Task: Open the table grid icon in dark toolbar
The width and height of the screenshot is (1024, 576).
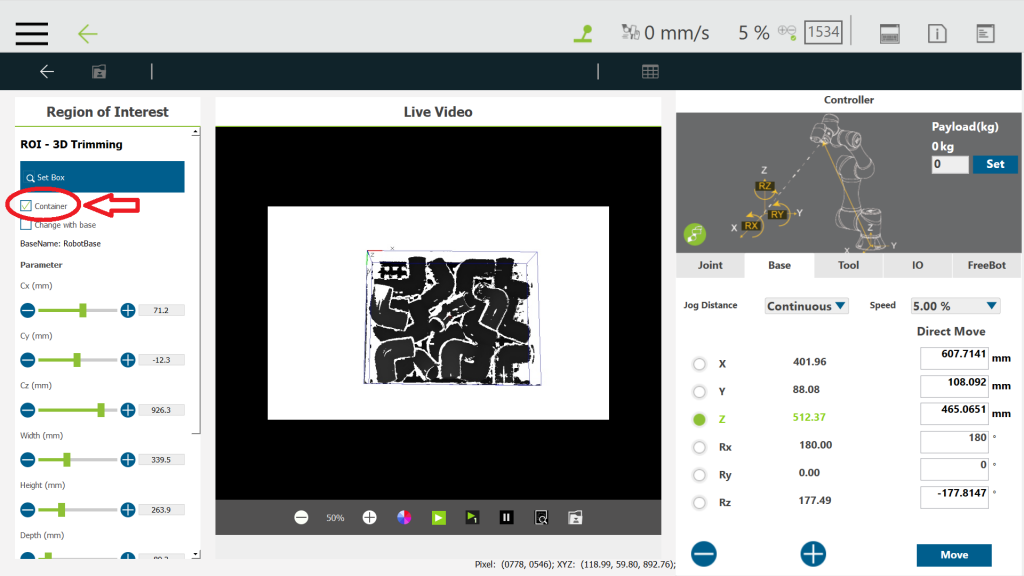Action: click(x=650, y=71)
